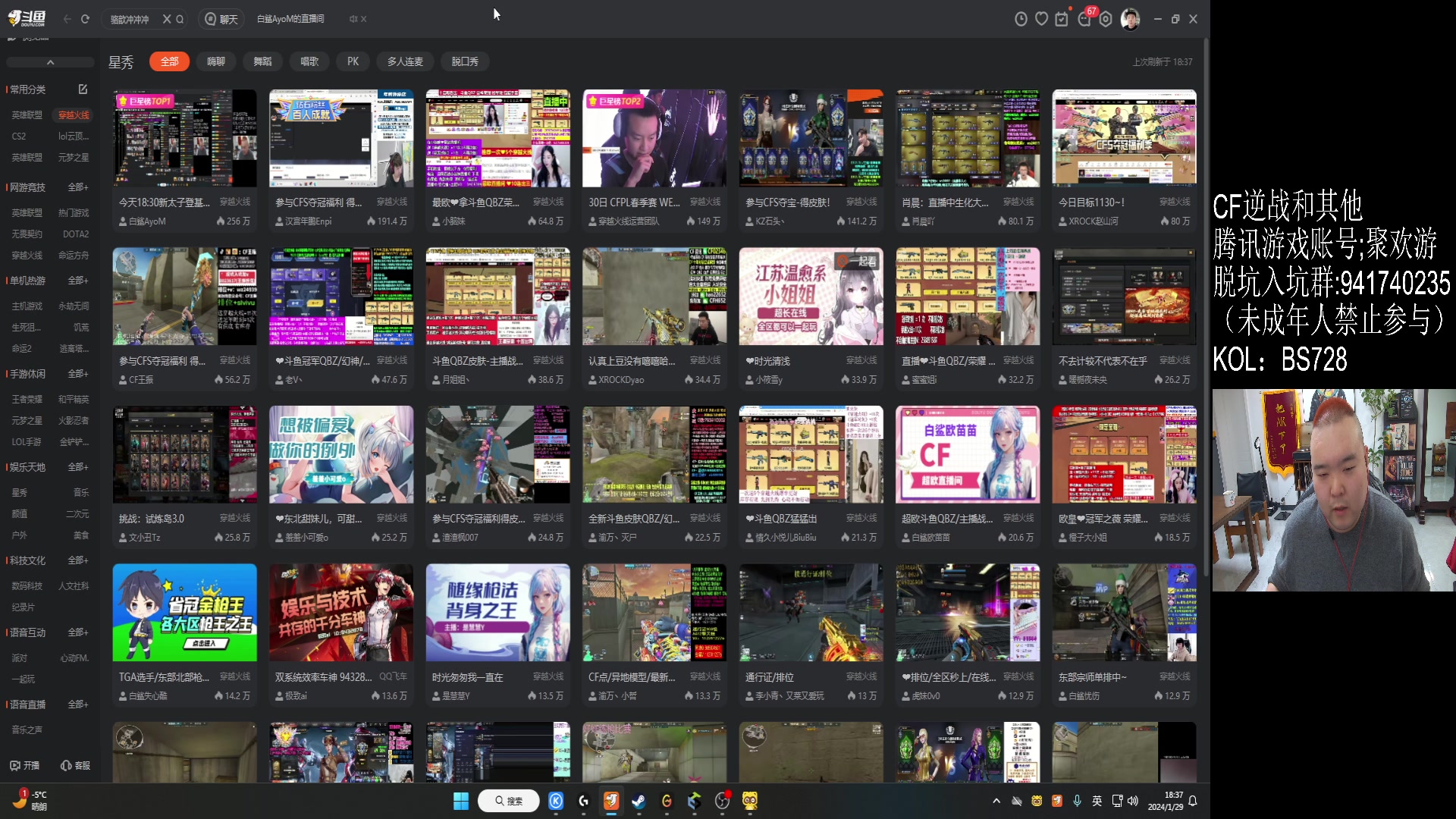Expand 语音直播 with 全部+
This screenshot has width=1456, height=819.
click(x=78, y=704)
